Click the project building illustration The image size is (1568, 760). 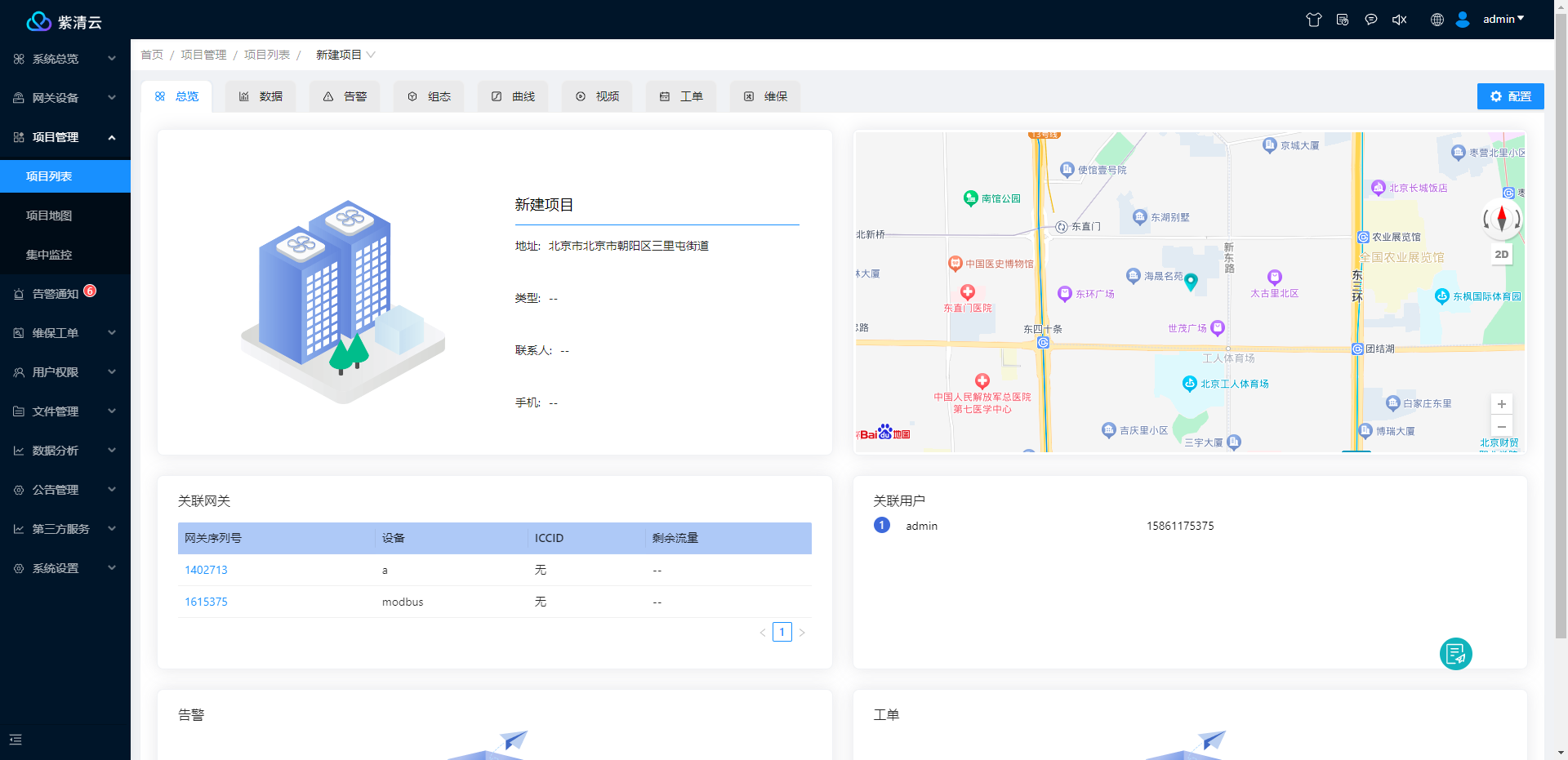343,302
